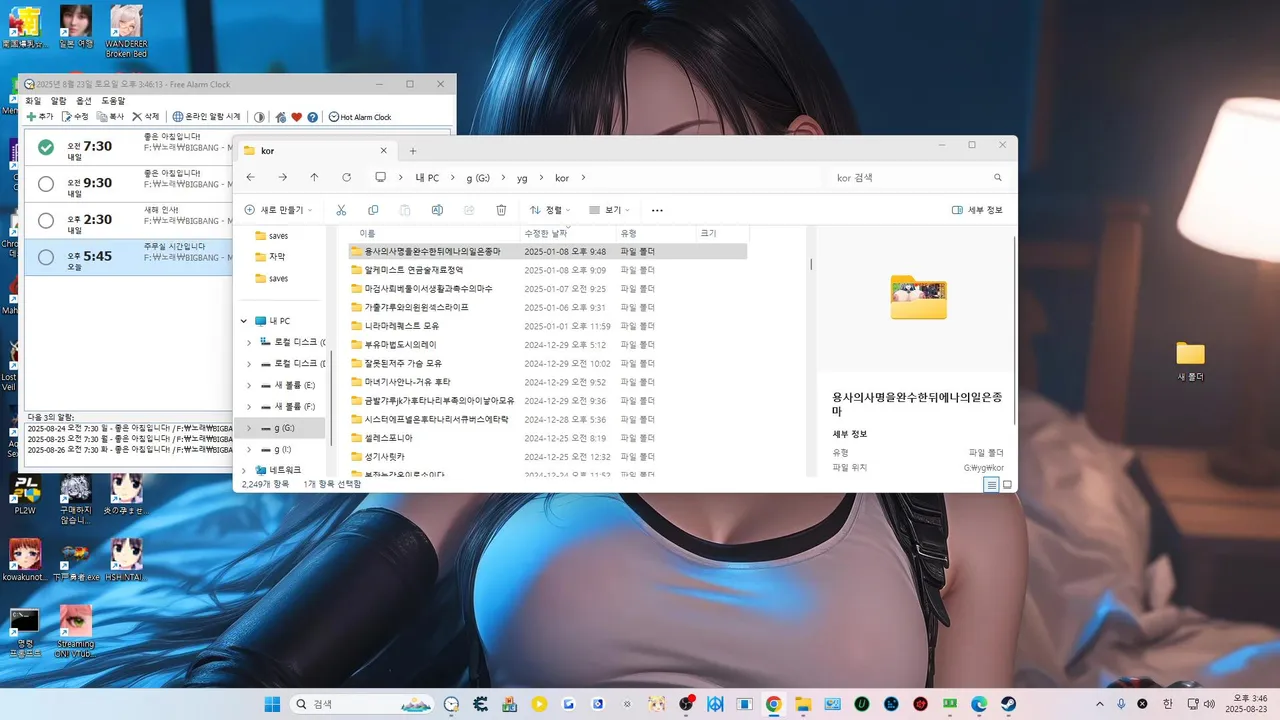1280x720 pixels.
Task: Open the 새 폴더 desktop folder
Action: coord(1190,362)
